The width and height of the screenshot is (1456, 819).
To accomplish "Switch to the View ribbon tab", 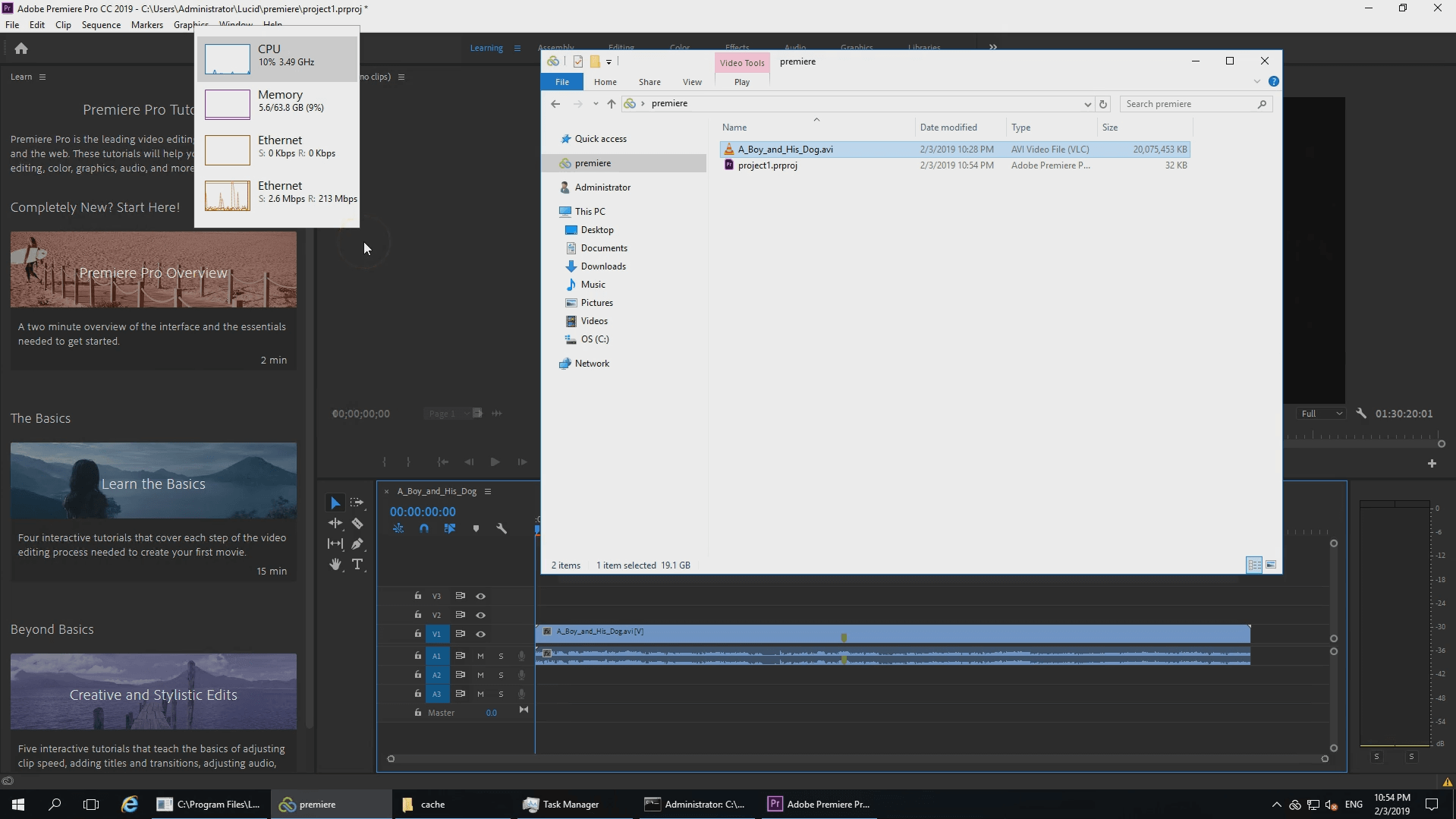I will click(692, 82).
